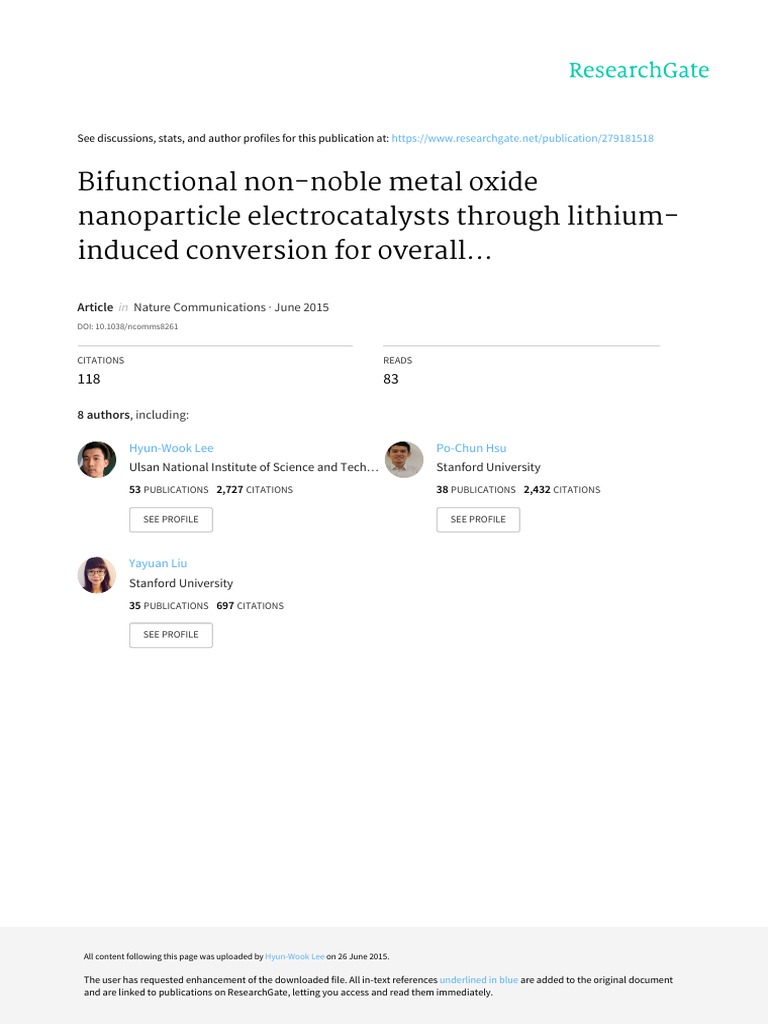Click Yayuan Liu's profile photo

[x=97, y=575]
